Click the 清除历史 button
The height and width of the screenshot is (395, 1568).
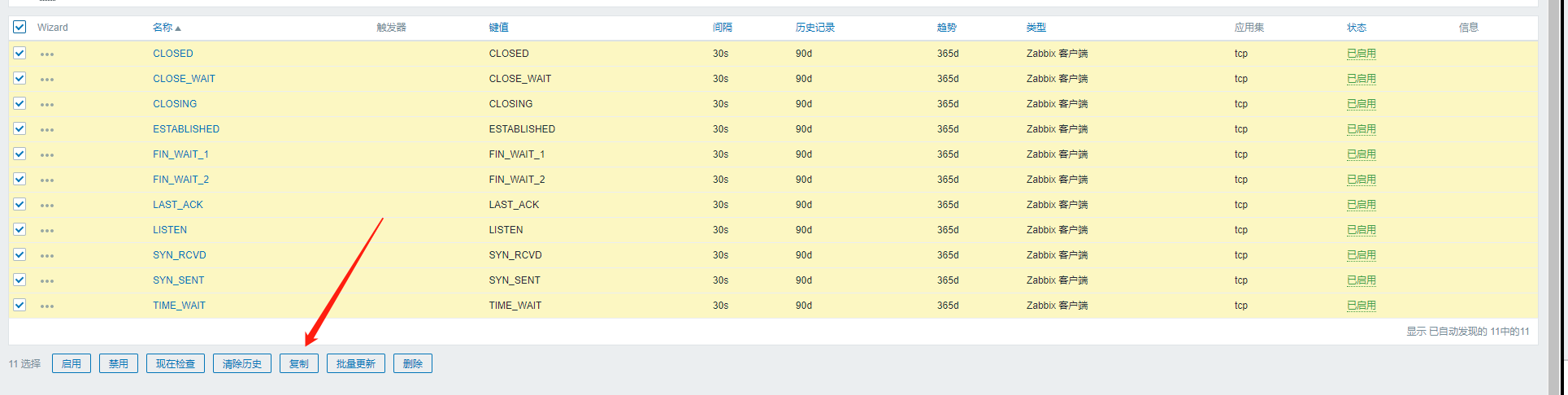242,363
